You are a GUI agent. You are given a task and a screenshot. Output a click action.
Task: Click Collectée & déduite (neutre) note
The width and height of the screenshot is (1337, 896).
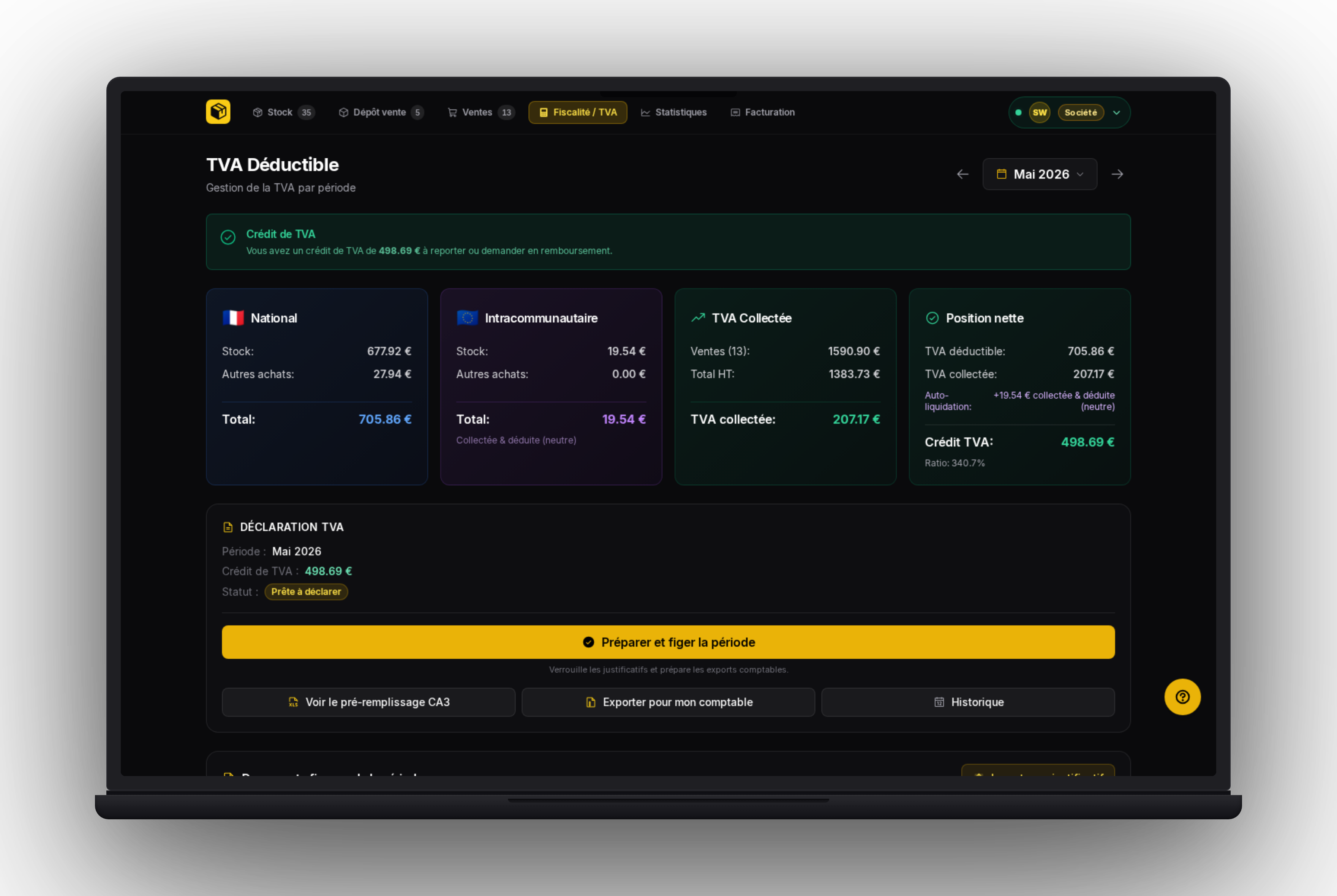pos(516,440)
